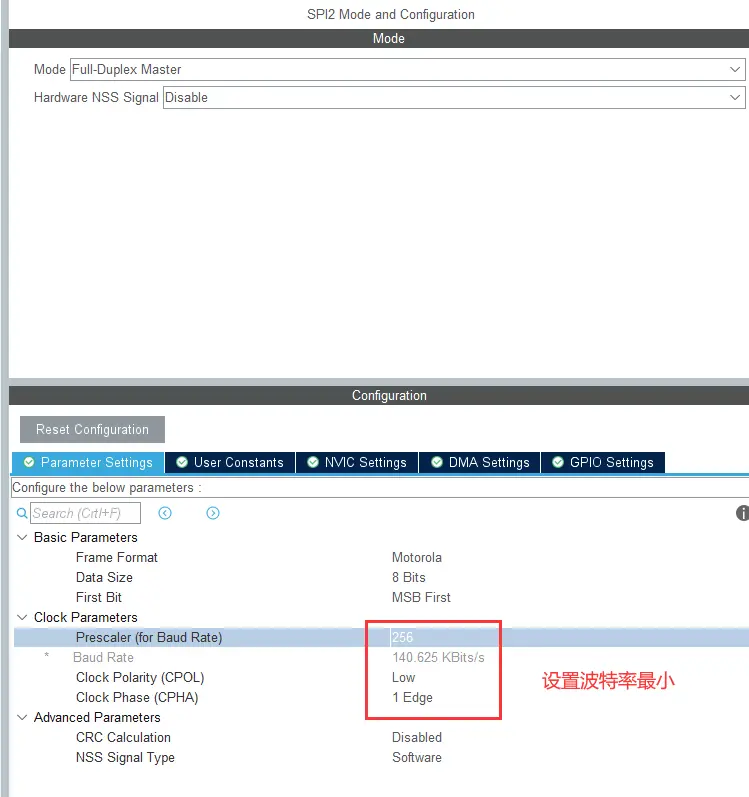Open Hardware NSS Signal dropdown
Viewport: 749px width, 797px height.
(x=453, y=98)
